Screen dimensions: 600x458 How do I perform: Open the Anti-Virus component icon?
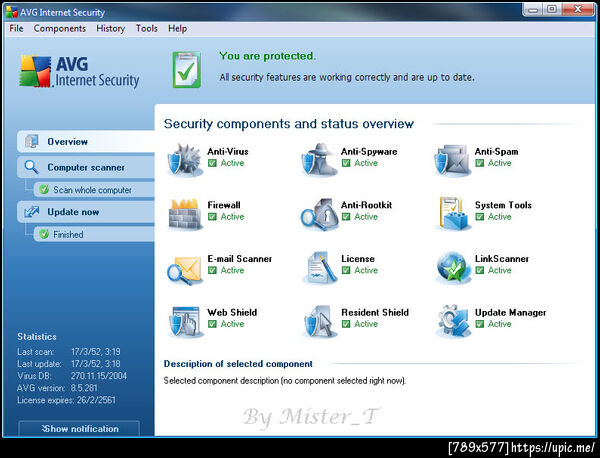(x=185, y=160)
